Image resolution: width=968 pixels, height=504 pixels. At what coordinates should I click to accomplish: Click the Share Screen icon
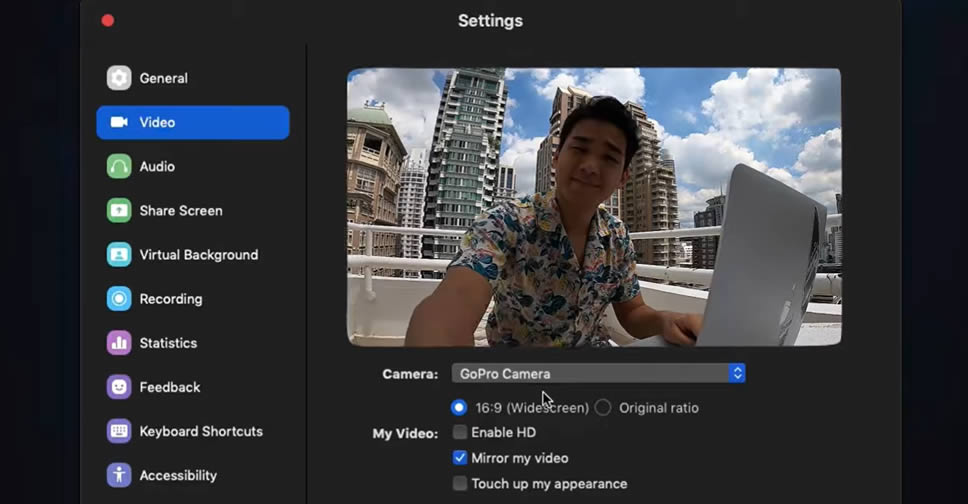119,210
